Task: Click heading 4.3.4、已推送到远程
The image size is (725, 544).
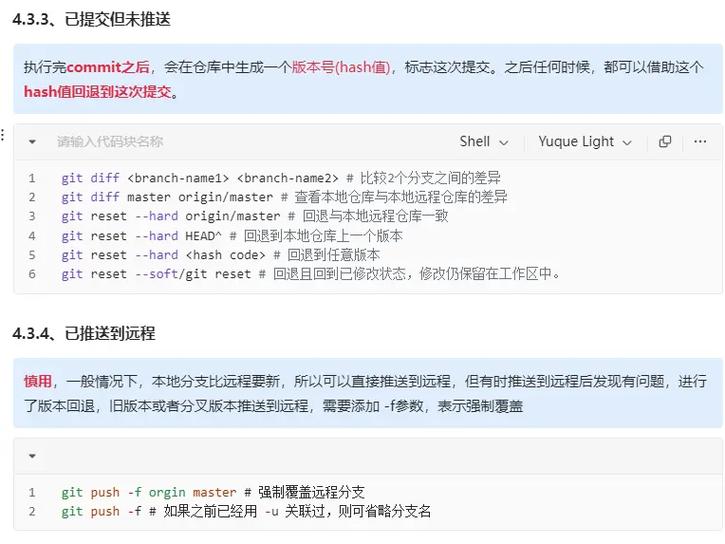Action: 84,333
